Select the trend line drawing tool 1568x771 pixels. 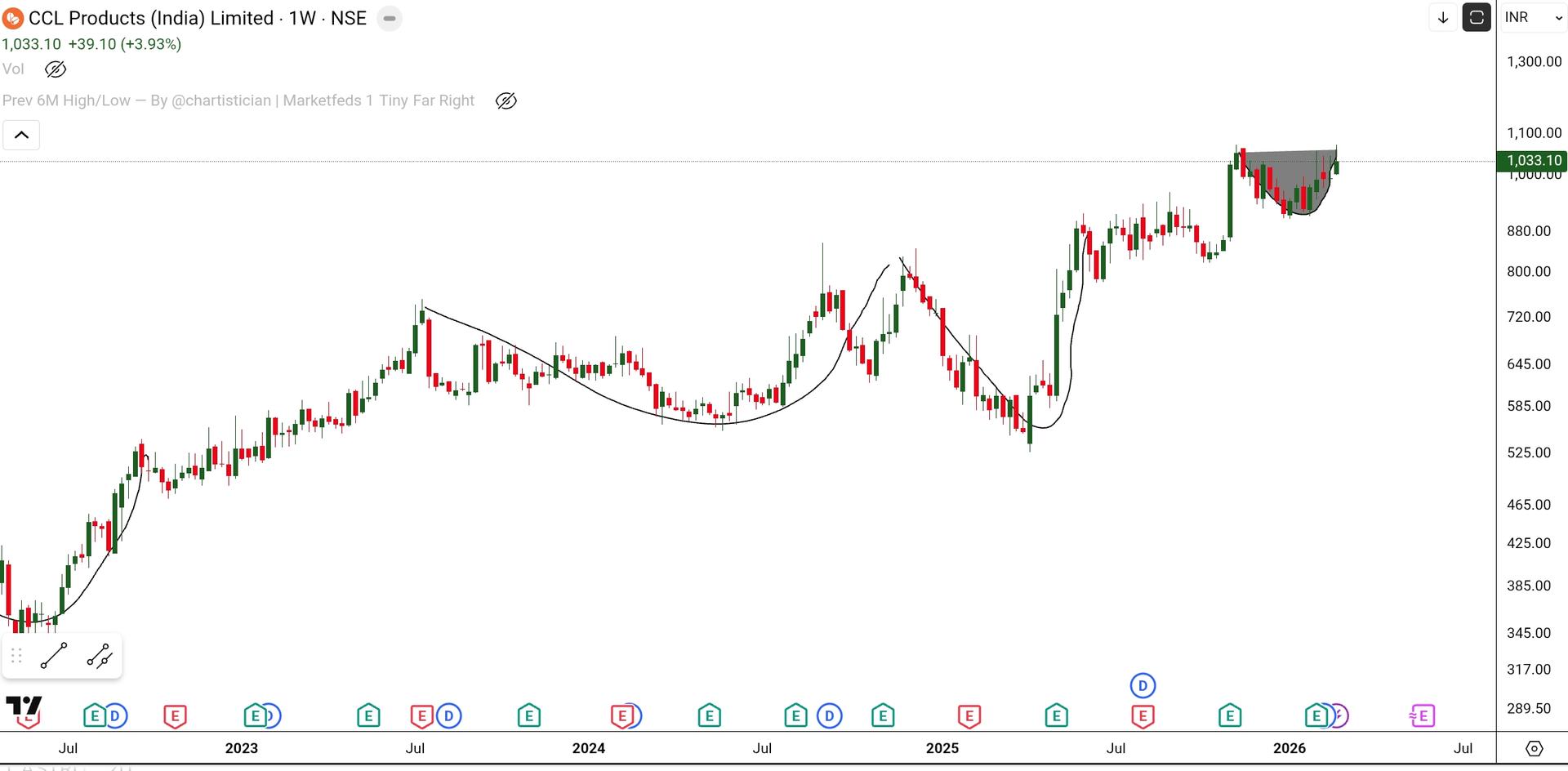[54, 656]
